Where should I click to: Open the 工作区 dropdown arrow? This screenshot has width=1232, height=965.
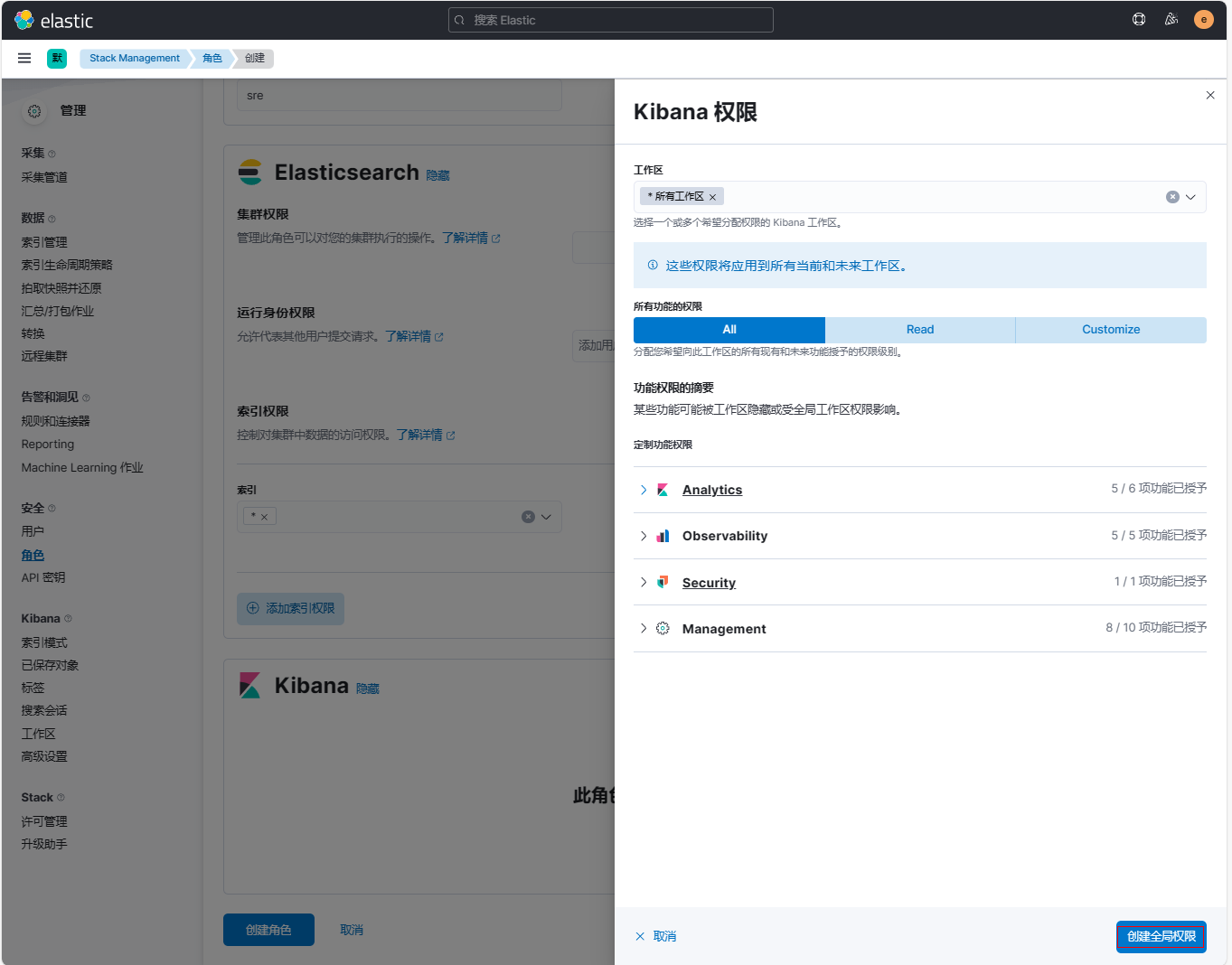coord(1190,197)
